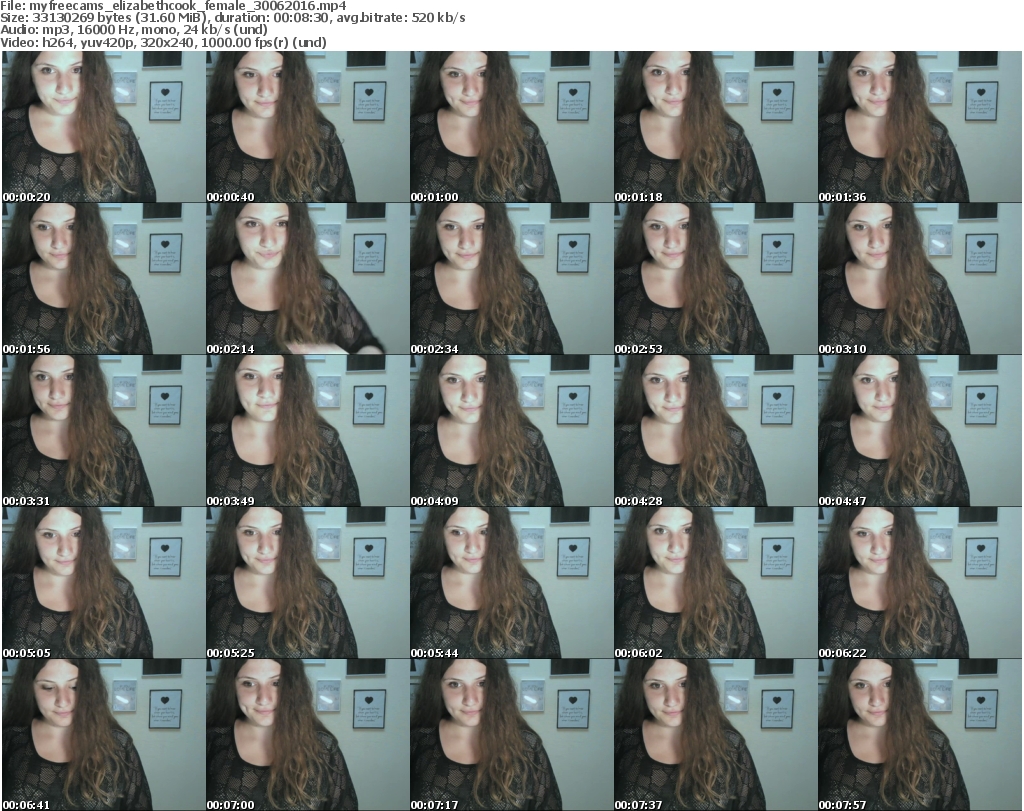Click the Video codec info line

point(163,42)
